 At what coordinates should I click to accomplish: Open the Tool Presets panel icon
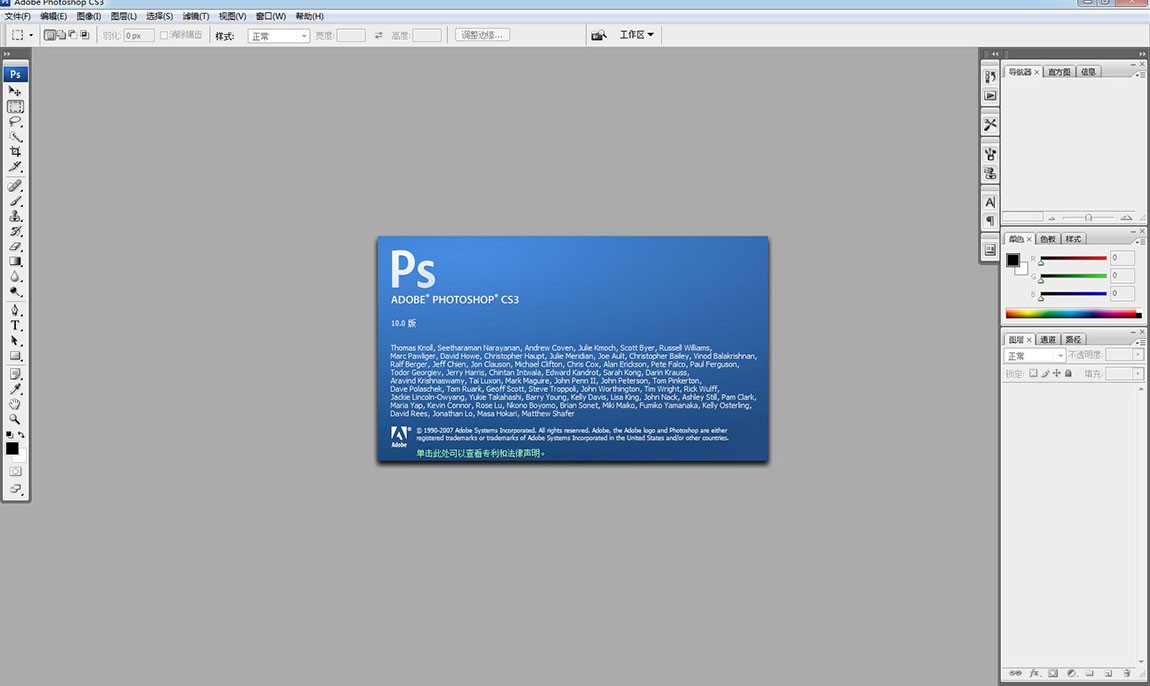click(990, 125)
